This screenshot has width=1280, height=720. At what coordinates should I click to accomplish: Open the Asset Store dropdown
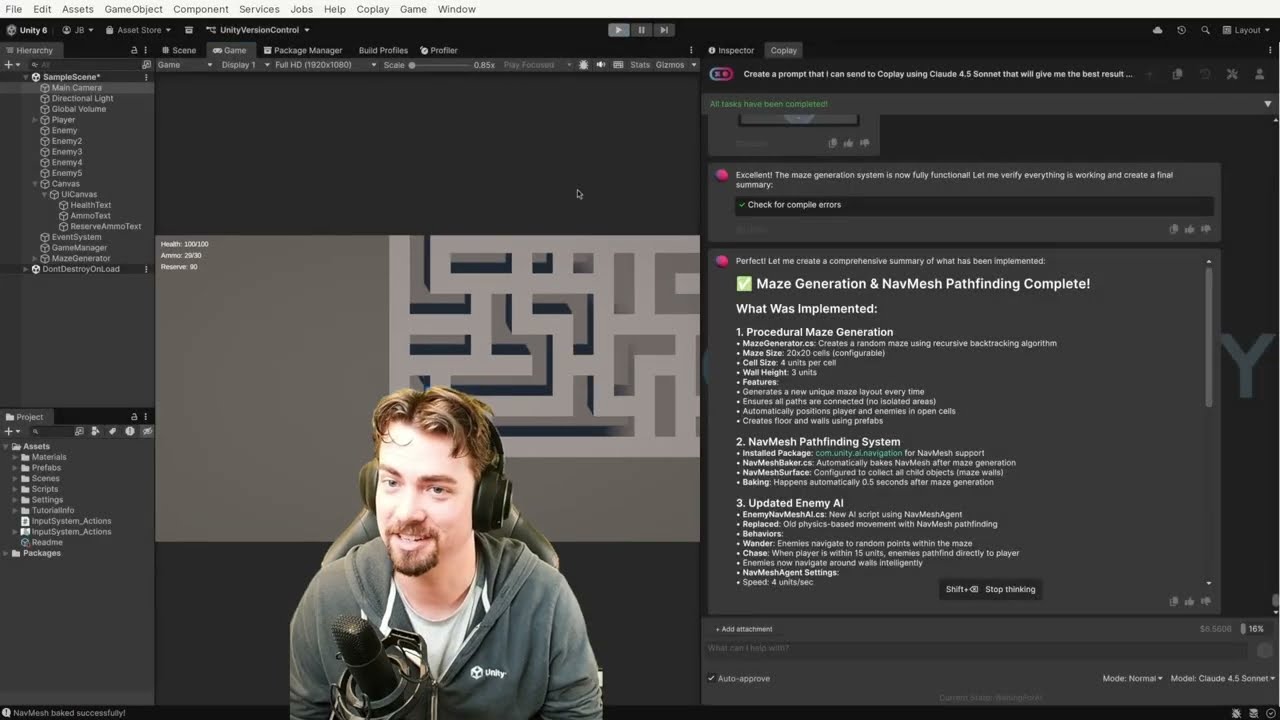[x=138, y=30]
